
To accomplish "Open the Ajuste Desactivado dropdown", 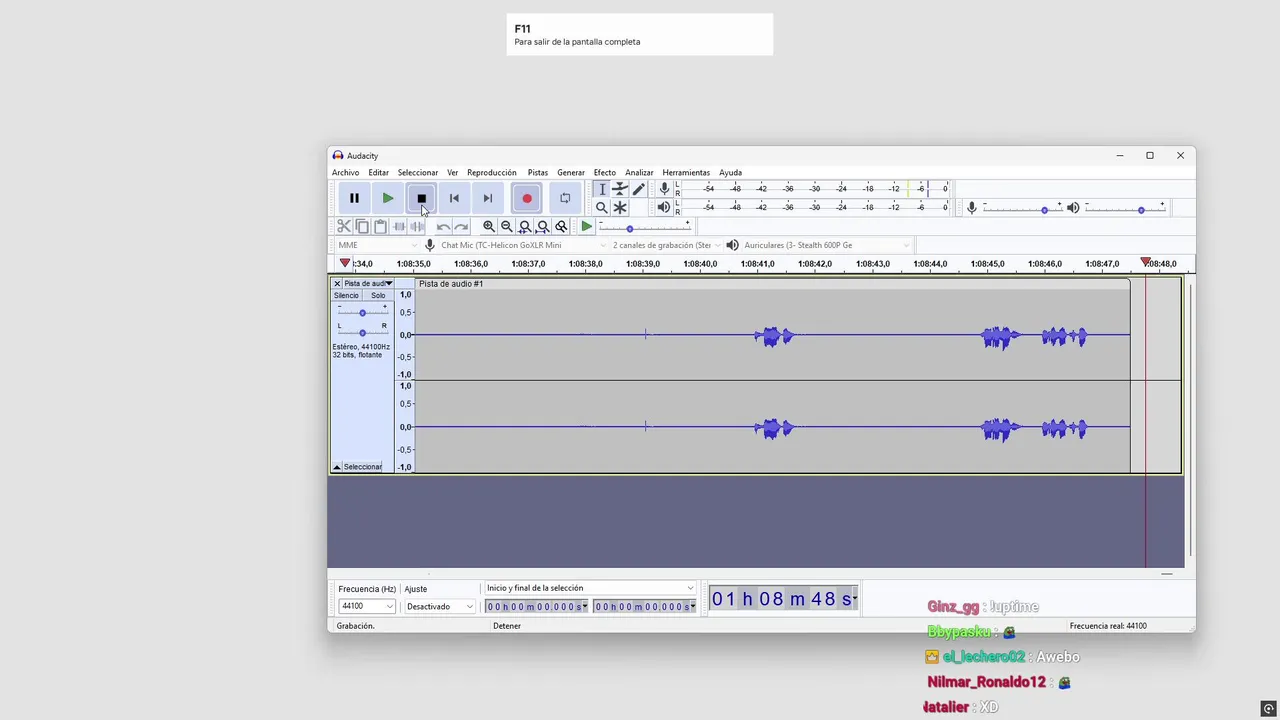I will click(439, 606).
